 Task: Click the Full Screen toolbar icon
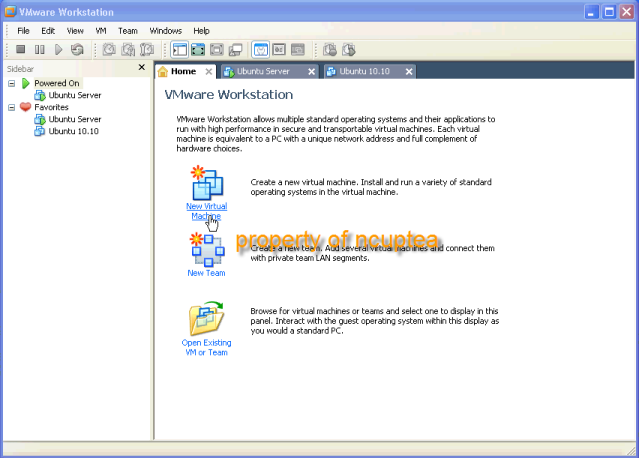pos(217,50)
